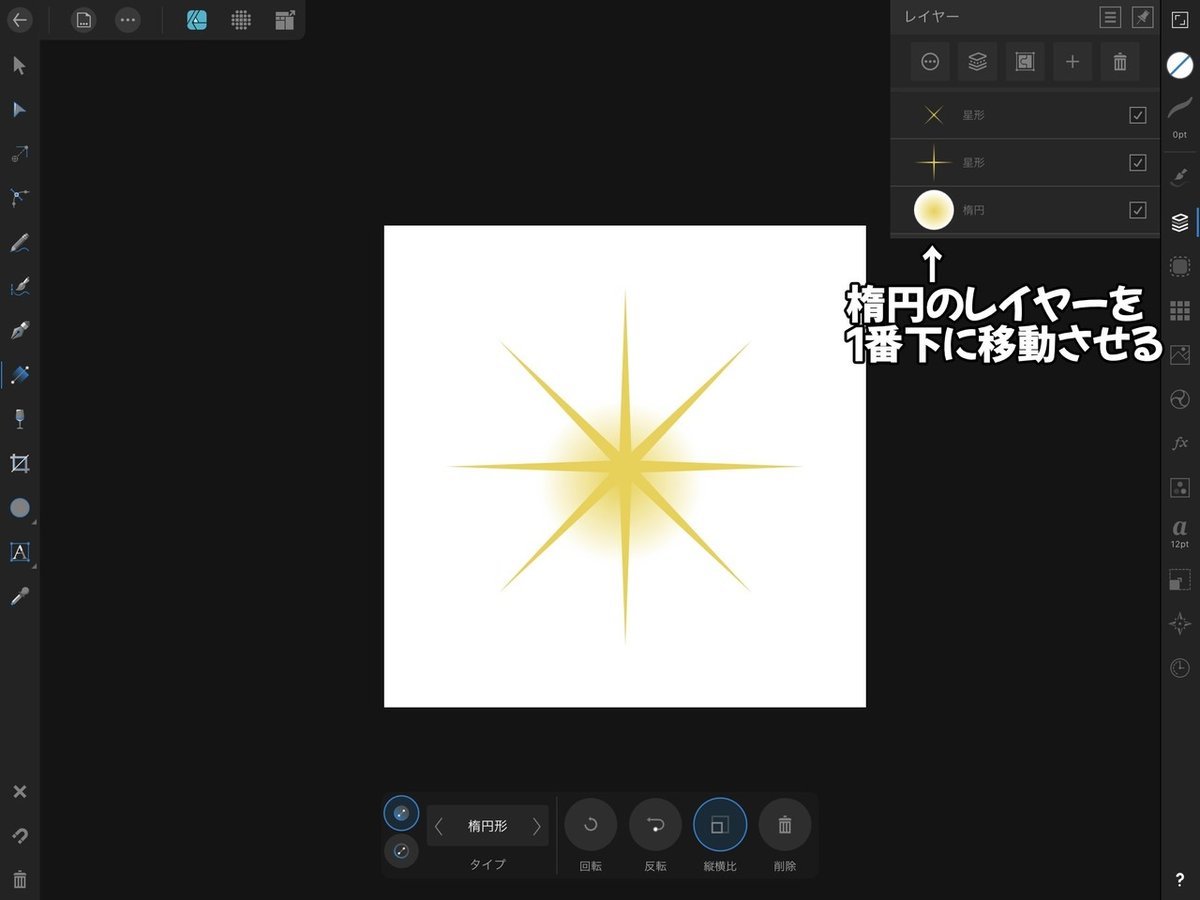Select the blue Node tool

(x=19, y=110)
